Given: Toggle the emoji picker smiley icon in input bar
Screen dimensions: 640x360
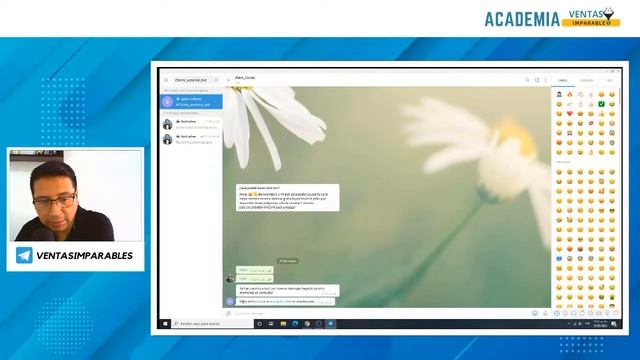Looking at the screenshot, I should point(534,313).
